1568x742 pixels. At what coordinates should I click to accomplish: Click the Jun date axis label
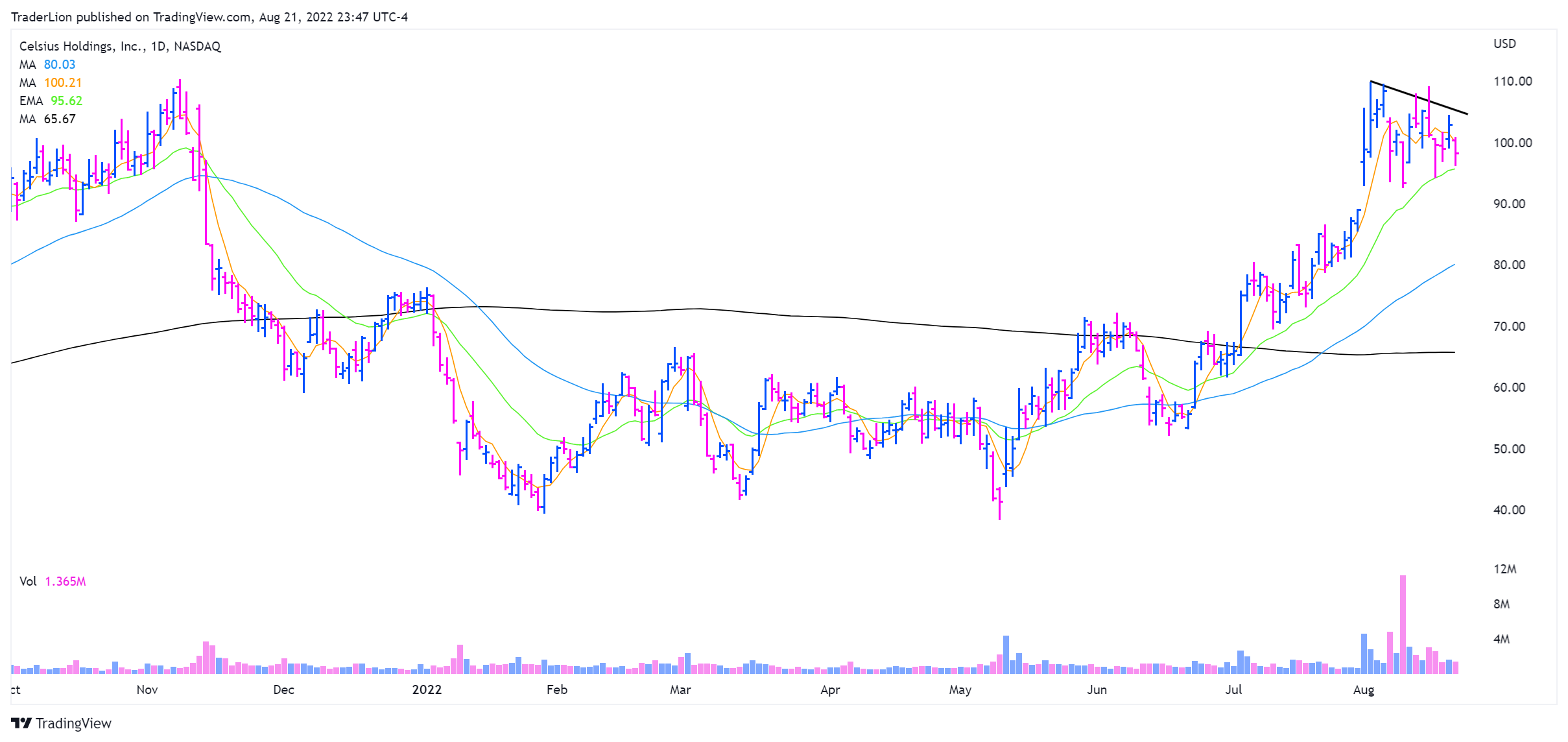1097,689
